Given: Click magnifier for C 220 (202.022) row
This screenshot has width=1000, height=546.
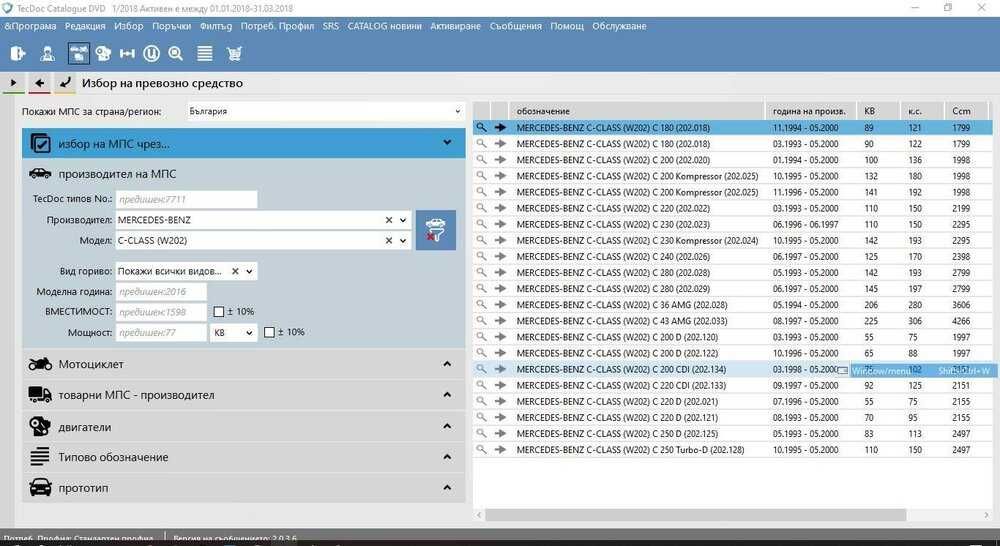Looking at the screenshot, I should [x=482, y=208].
